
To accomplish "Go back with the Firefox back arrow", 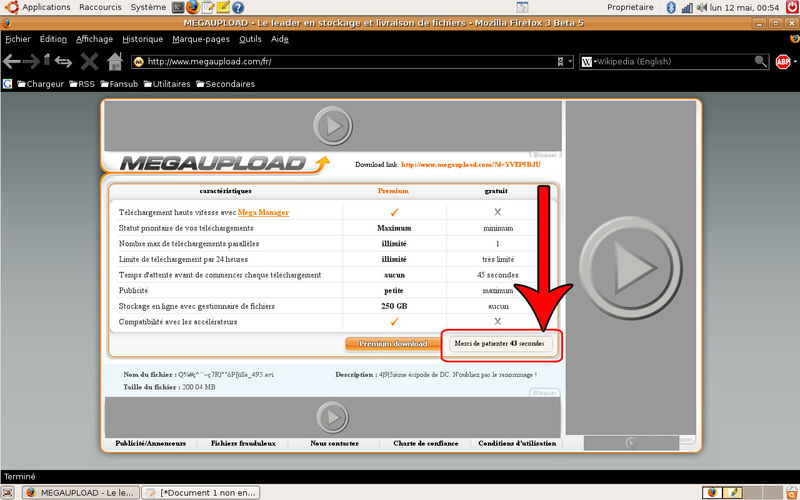I will [x=12, y=62].
